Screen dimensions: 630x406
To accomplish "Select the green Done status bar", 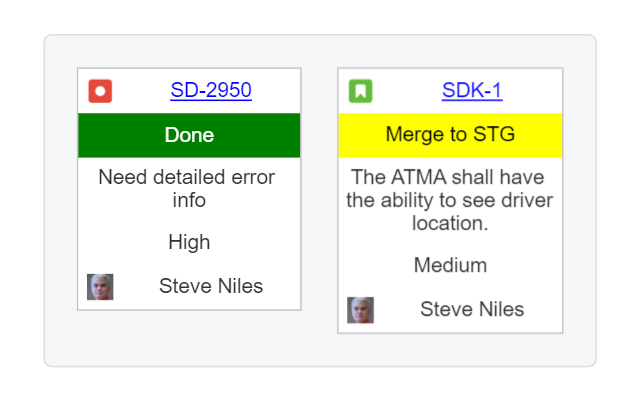I will 189,135.
